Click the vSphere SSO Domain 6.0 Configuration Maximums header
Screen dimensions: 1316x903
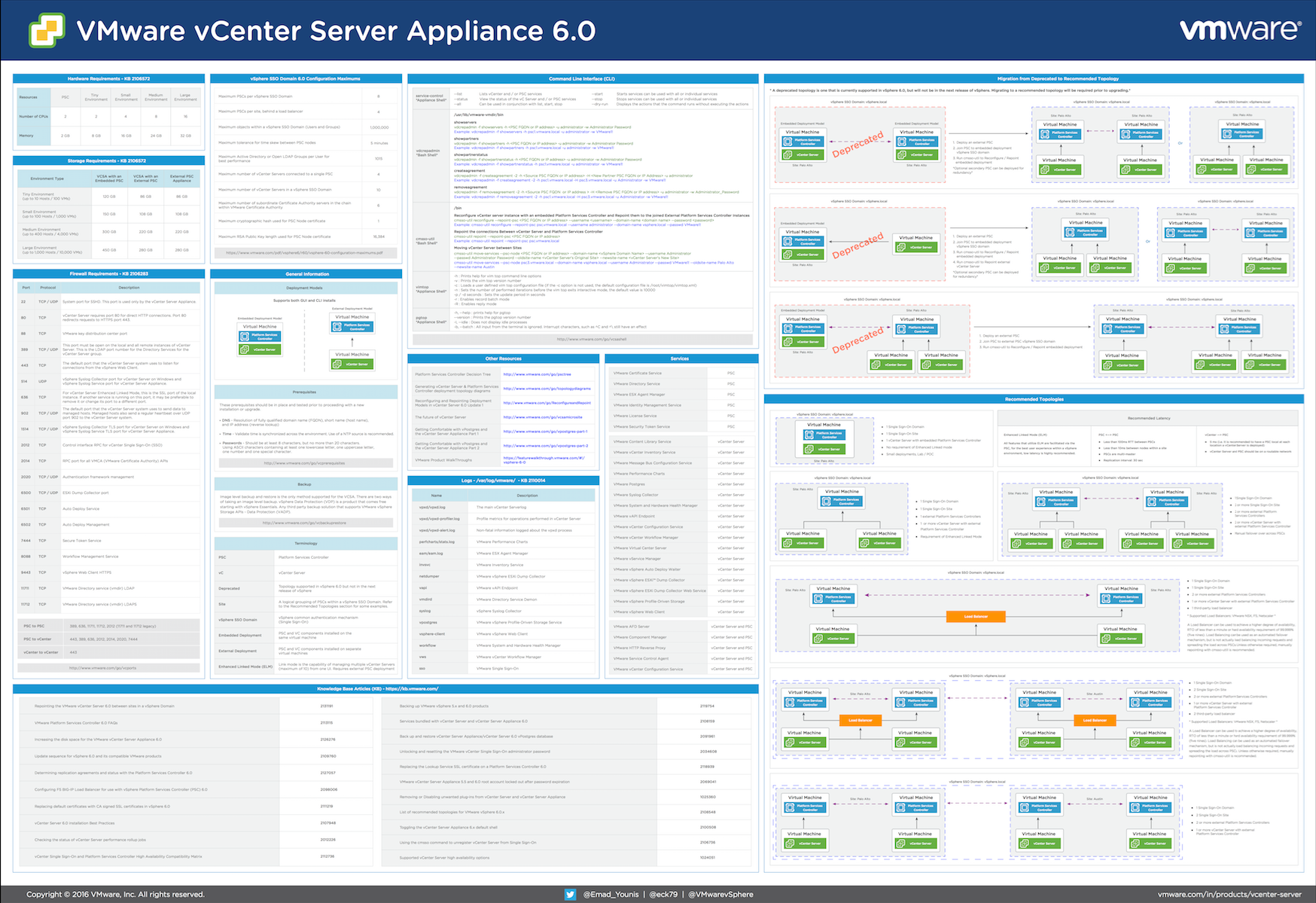(306, 78)
